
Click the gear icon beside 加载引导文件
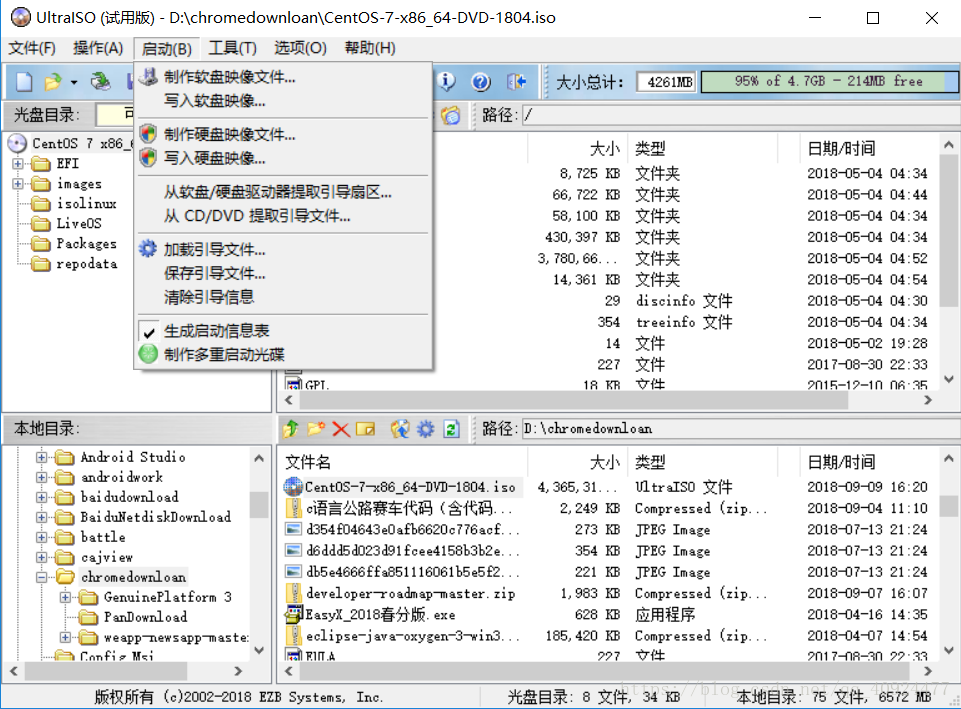148,249
